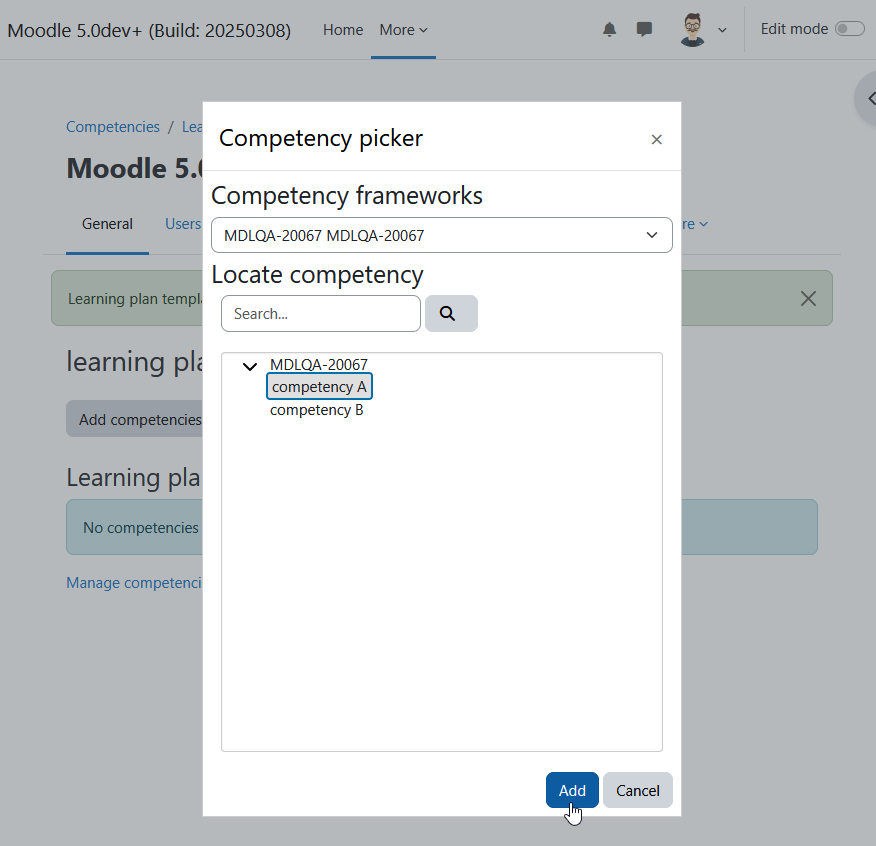This screenshot has height=846, width=876.
Task: Open the More navigation menu
Action: [403, 30]
